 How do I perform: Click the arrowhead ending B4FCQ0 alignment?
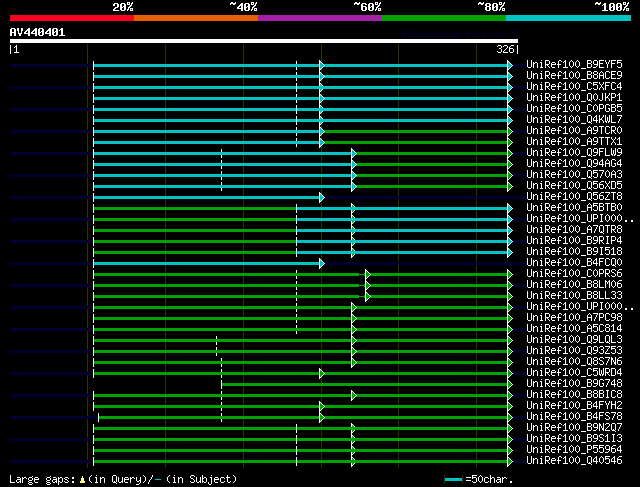click(x=322, y=264)
